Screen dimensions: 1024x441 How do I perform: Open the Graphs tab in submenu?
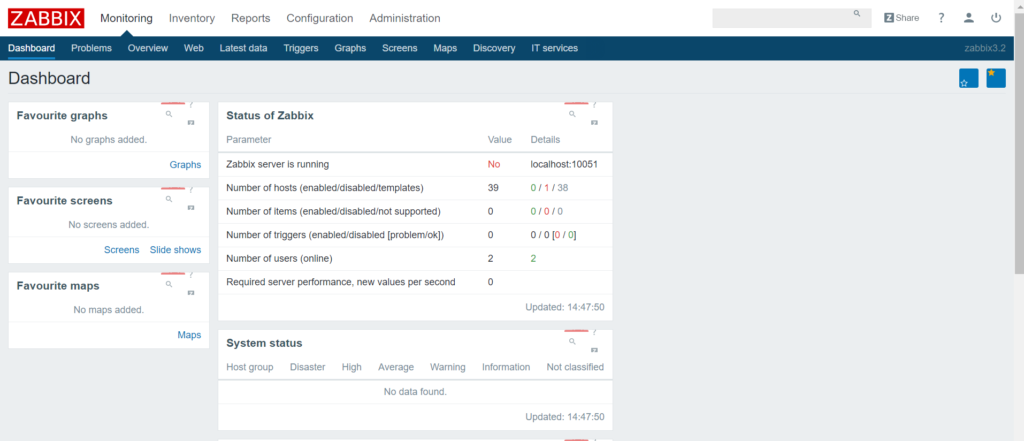coord(350,48)
